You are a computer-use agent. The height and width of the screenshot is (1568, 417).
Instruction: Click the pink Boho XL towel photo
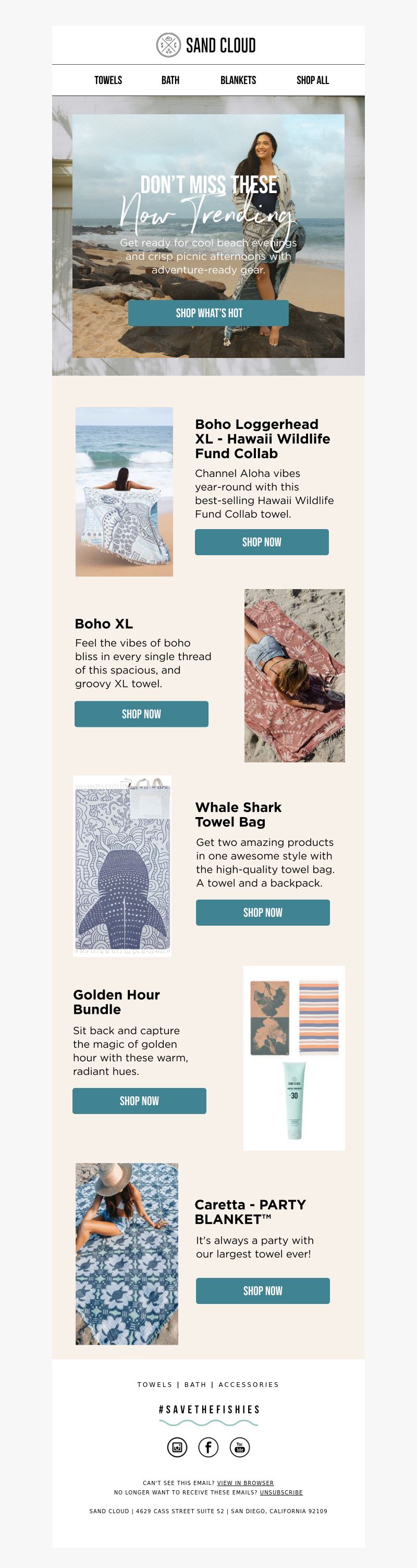(295, 676)
